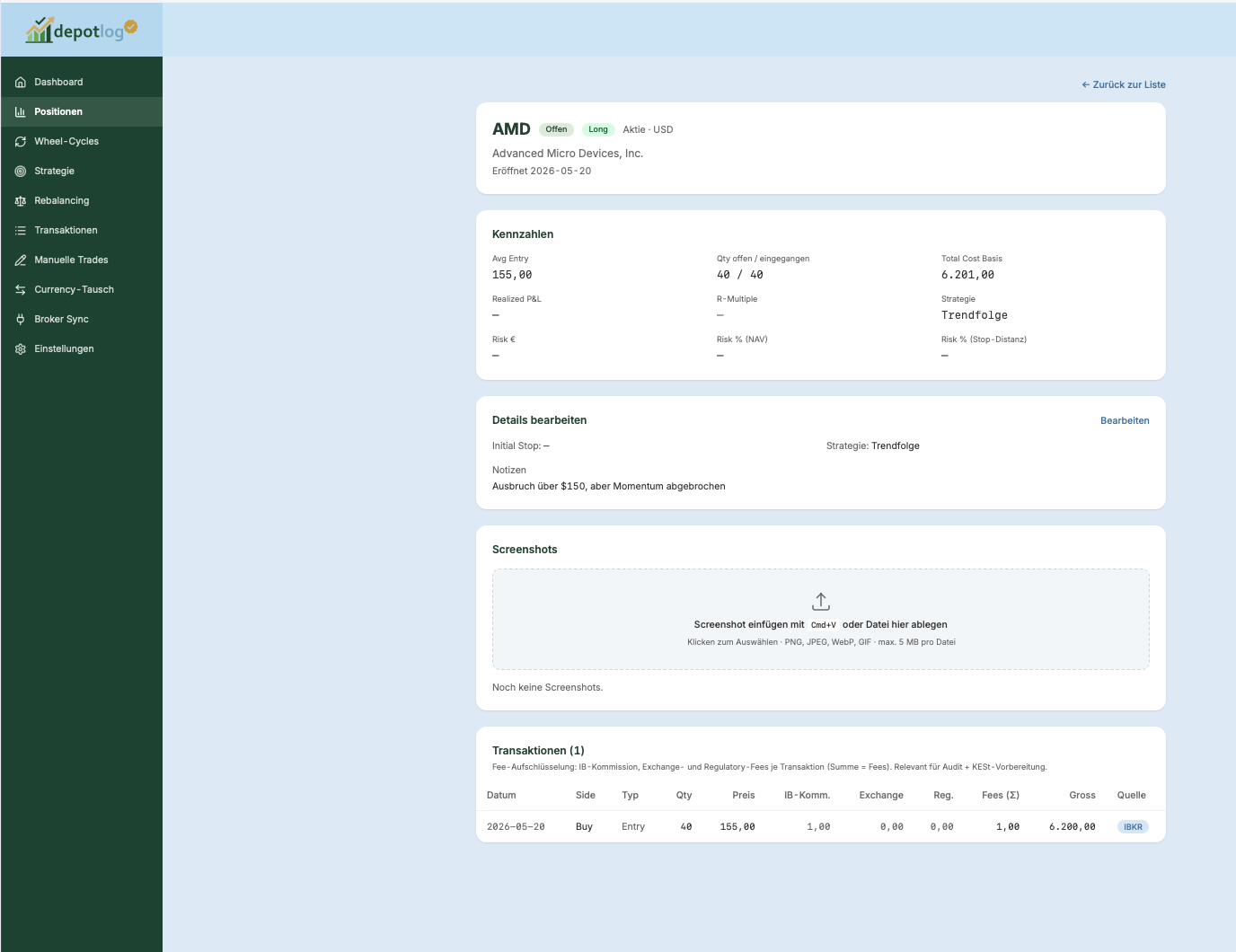Click 'Strategie: Trendfolge' in Details bearbeiten
The width and height of the screenshot is (1236, 952).
pyautogui.click(x=873, y=445)
